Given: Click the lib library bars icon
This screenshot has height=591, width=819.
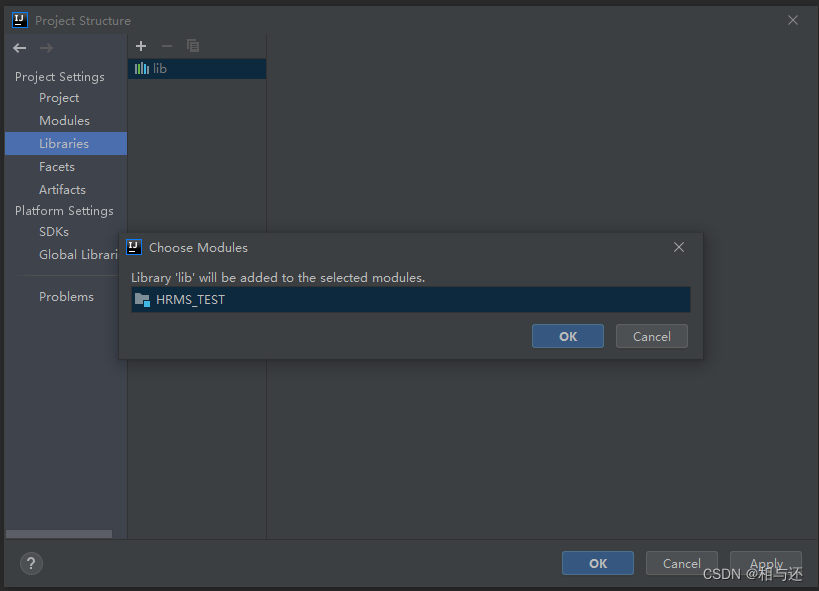Looking at the screenshot, I should 142,68.
